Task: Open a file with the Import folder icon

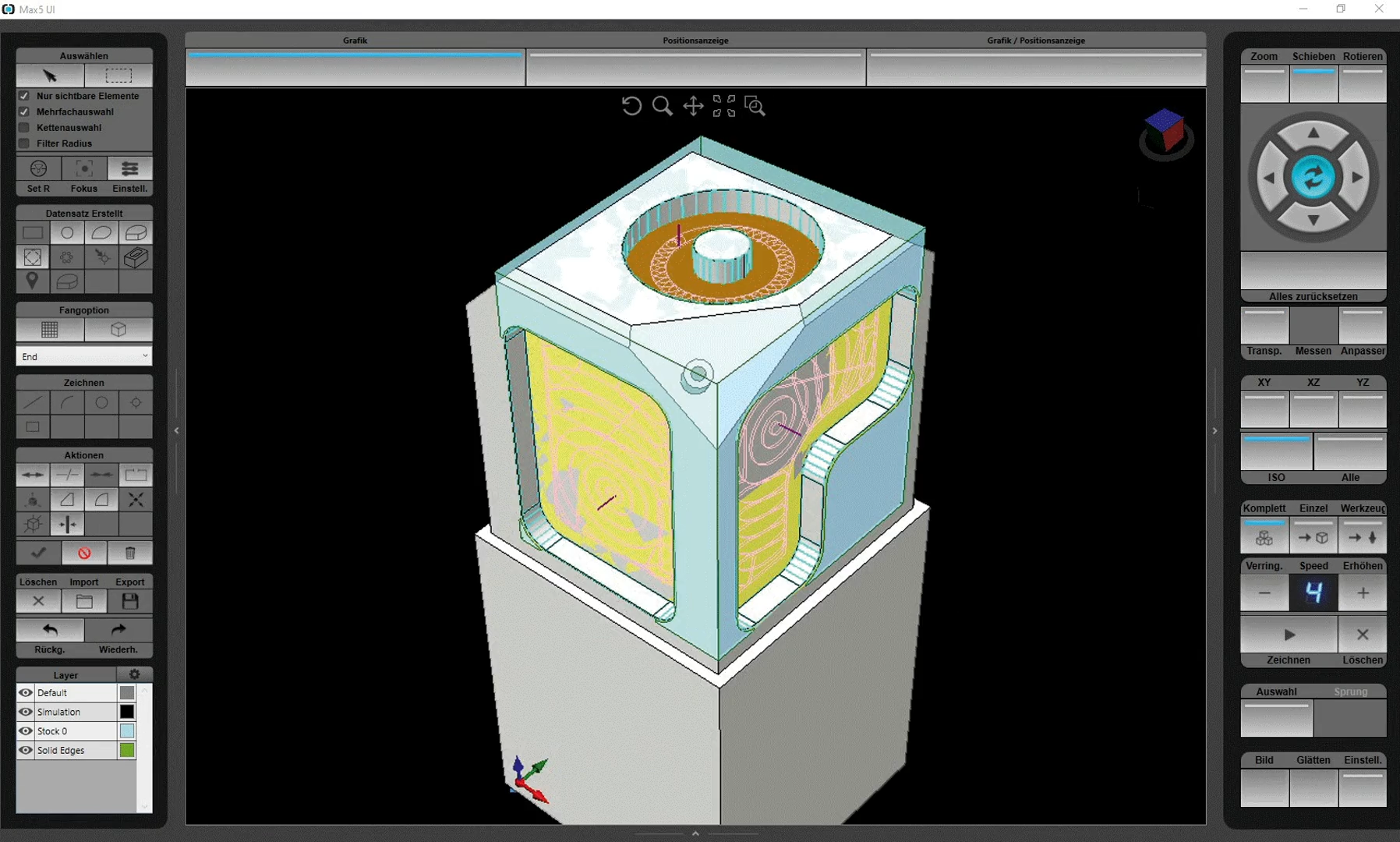Action: coord(83,601)
